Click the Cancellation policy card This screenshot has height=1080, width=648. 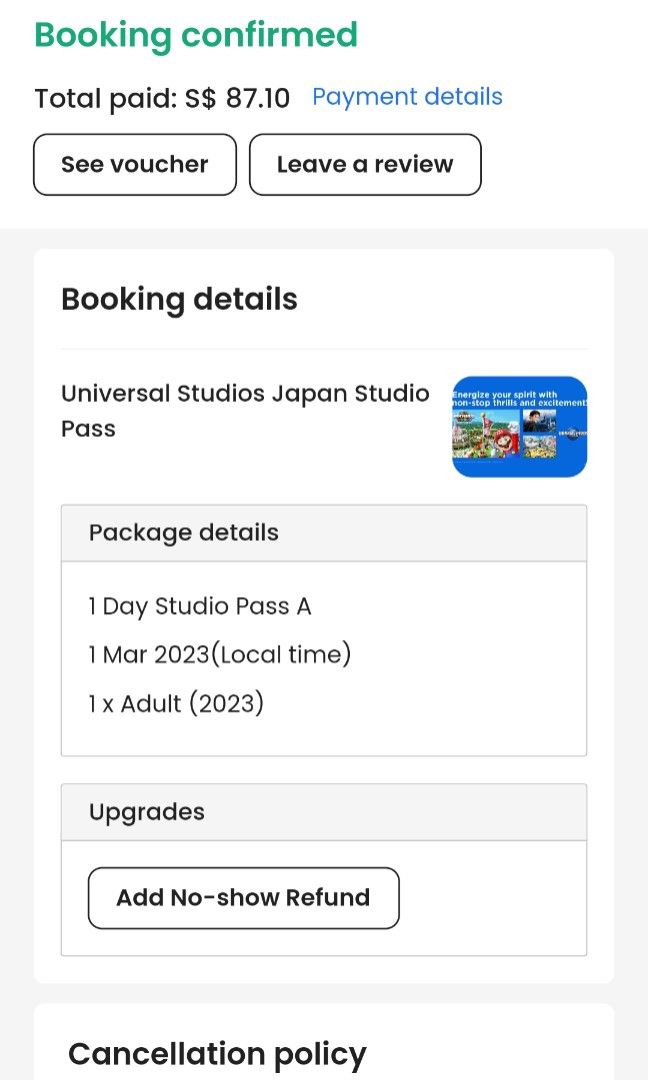tap(324, 1040)
